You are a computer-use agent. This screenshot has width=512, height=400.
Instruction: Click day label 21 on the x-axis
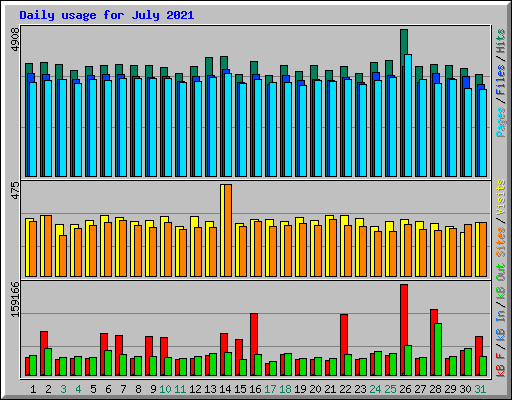330,389
